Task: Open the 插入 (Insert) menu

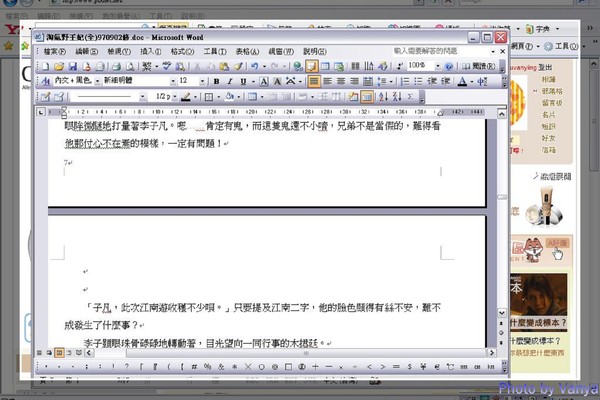Action: (x=150, y=51)
